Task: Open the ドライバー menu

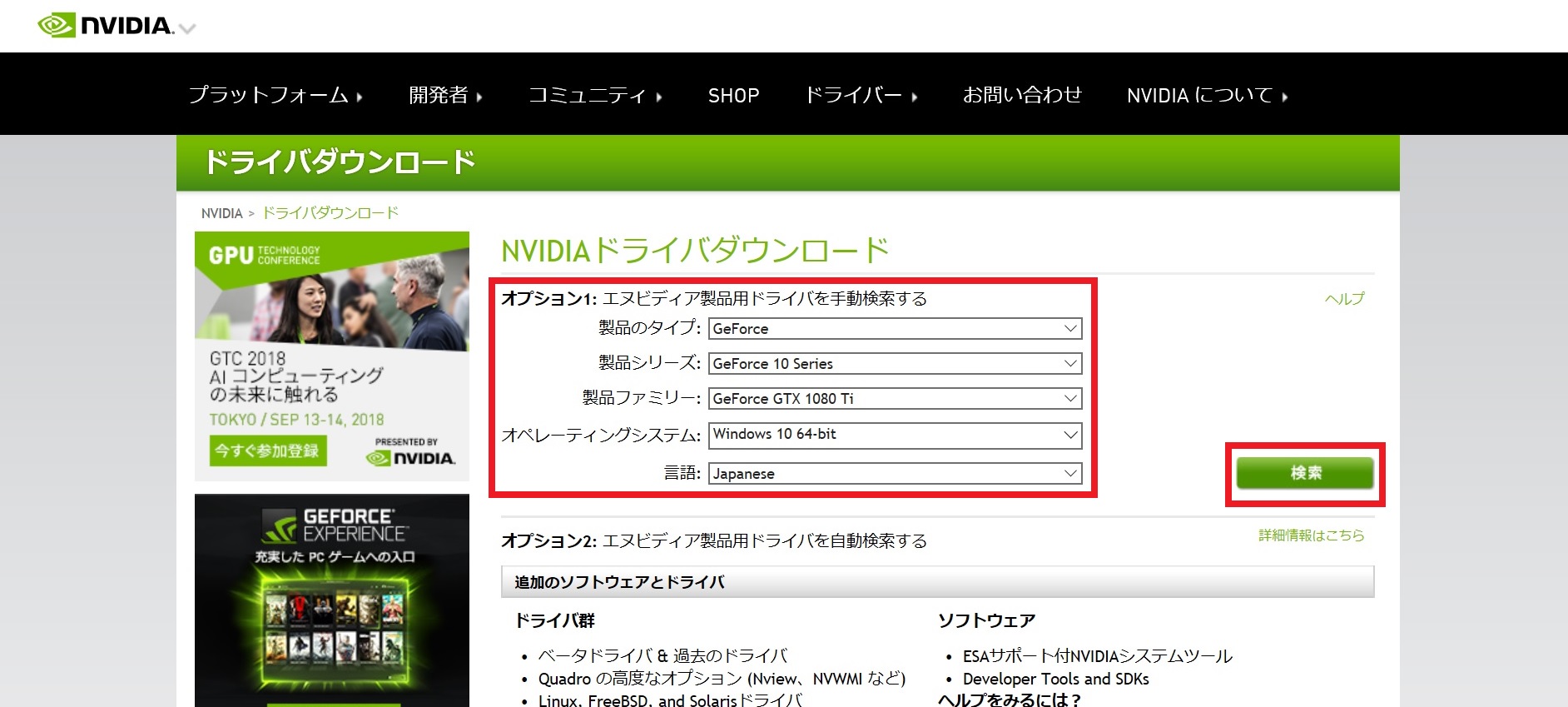Action: (x=861, y=96)
